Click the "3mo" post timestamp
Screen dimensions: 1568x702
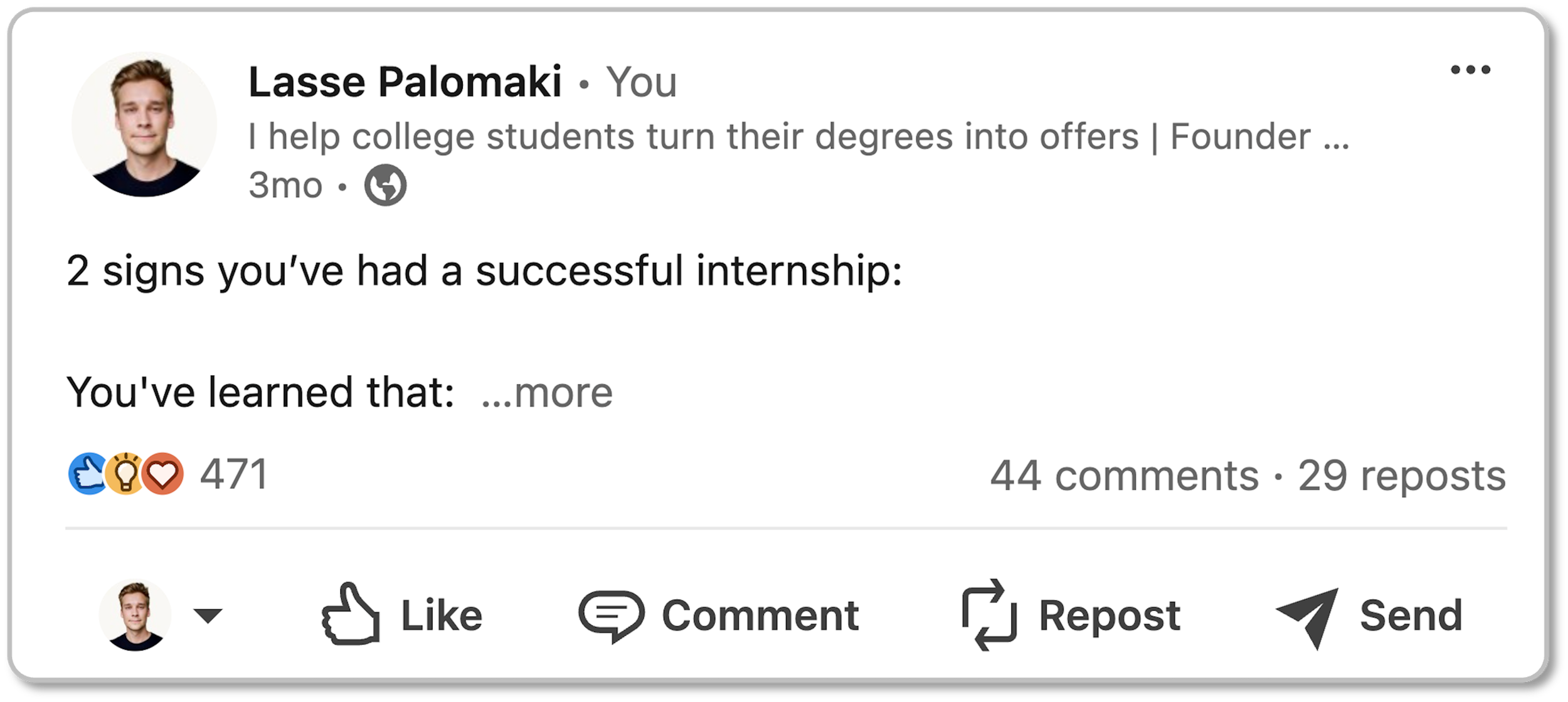point(285,185)
